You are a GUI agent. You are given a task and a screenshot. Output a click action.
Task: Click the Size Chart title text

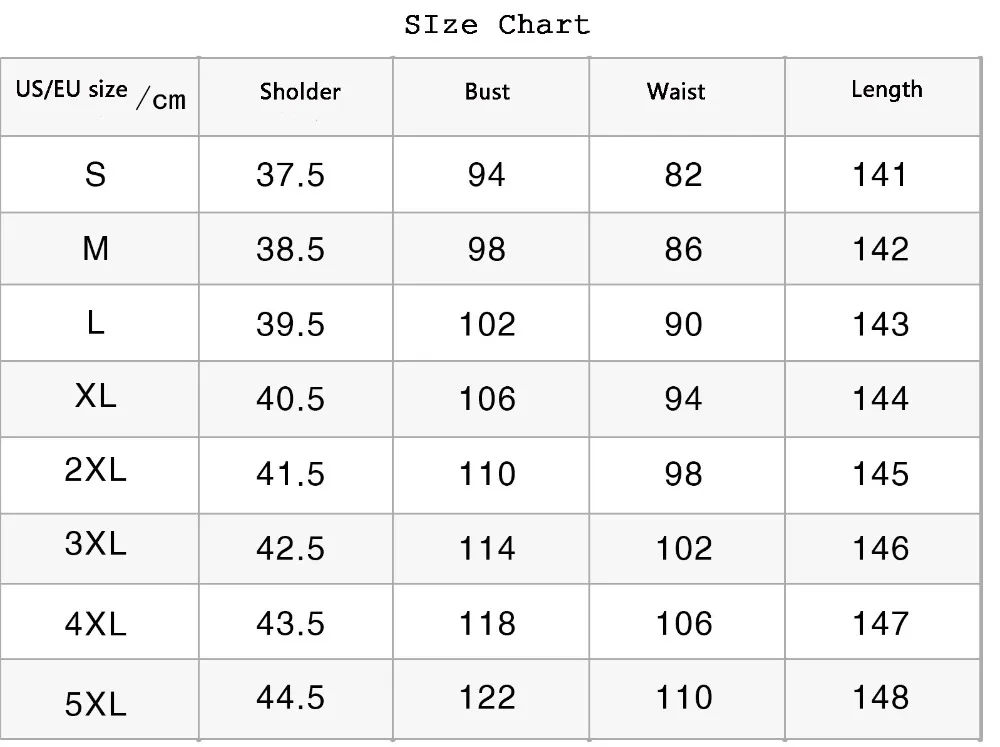(x=497, y=25)
